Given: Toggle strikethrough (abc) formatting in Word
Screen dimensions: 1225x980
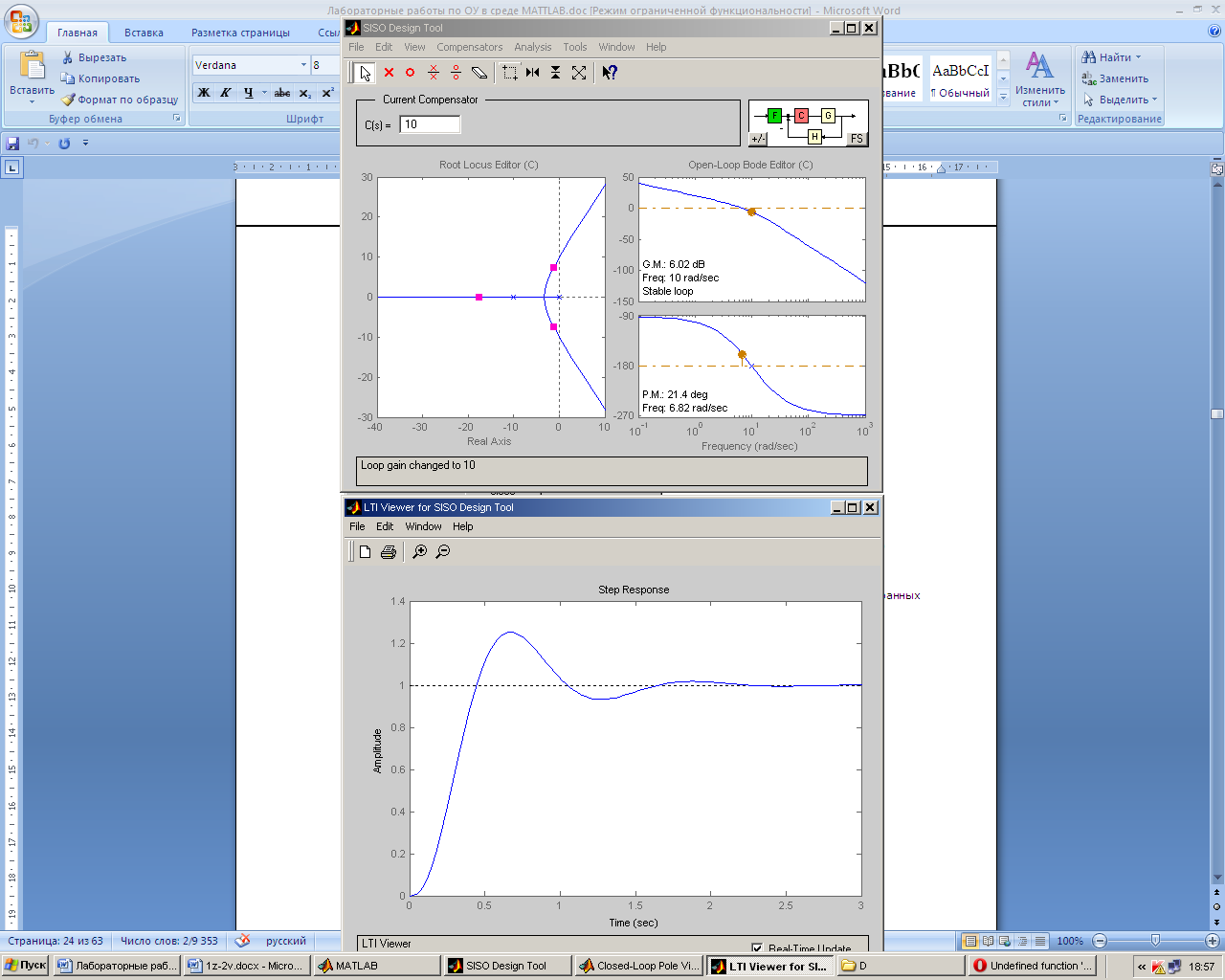Looking at the screenshot, I should pyautogui.click(x=282, y=93).
